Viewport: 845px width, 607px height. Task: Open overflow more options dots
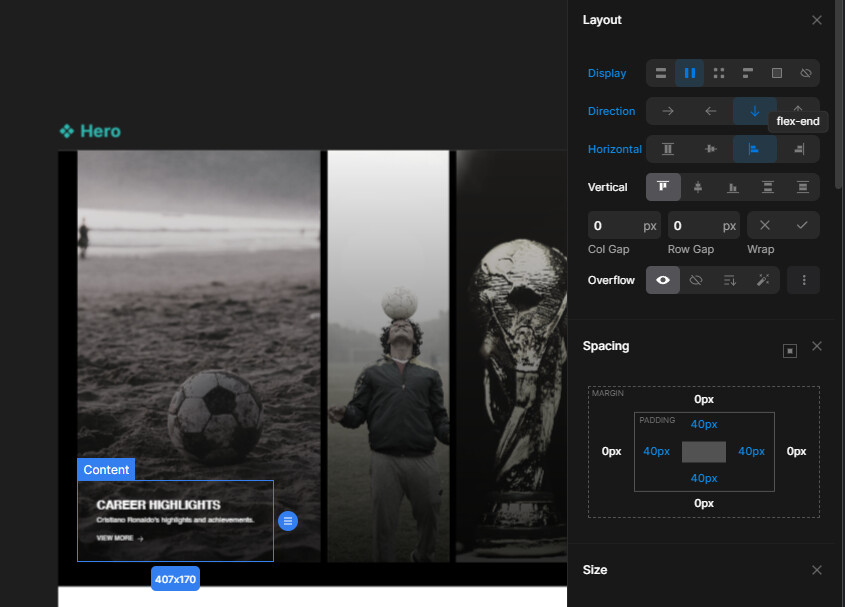tap(804, 280)
